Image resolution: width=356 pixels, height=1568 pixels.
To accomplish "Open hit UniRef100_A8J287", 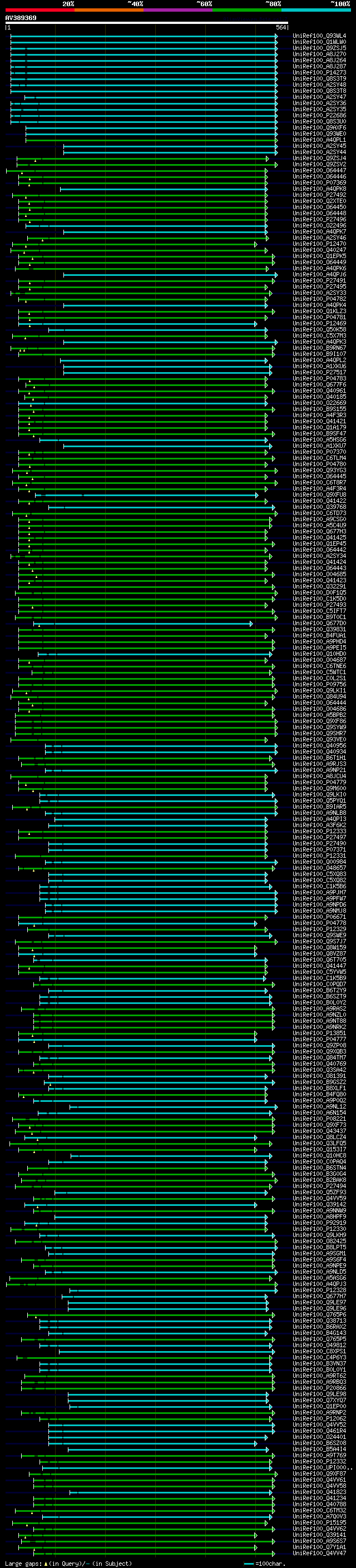I will coord(319,66).
